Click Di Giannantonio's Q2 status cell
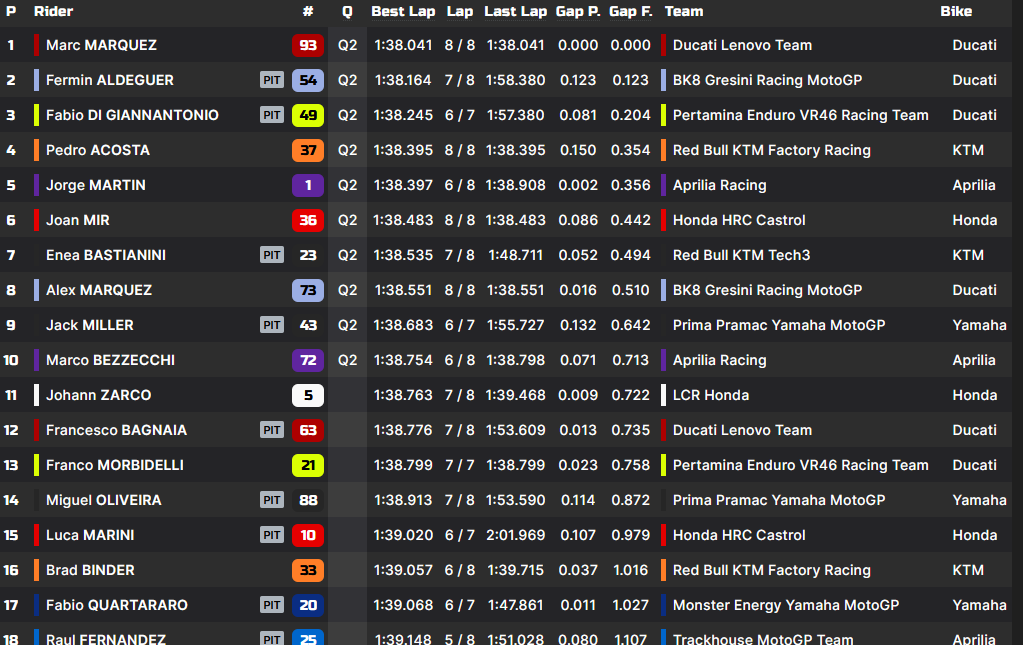This screenshot has height=645, width=1023. [x=347, y=115]
